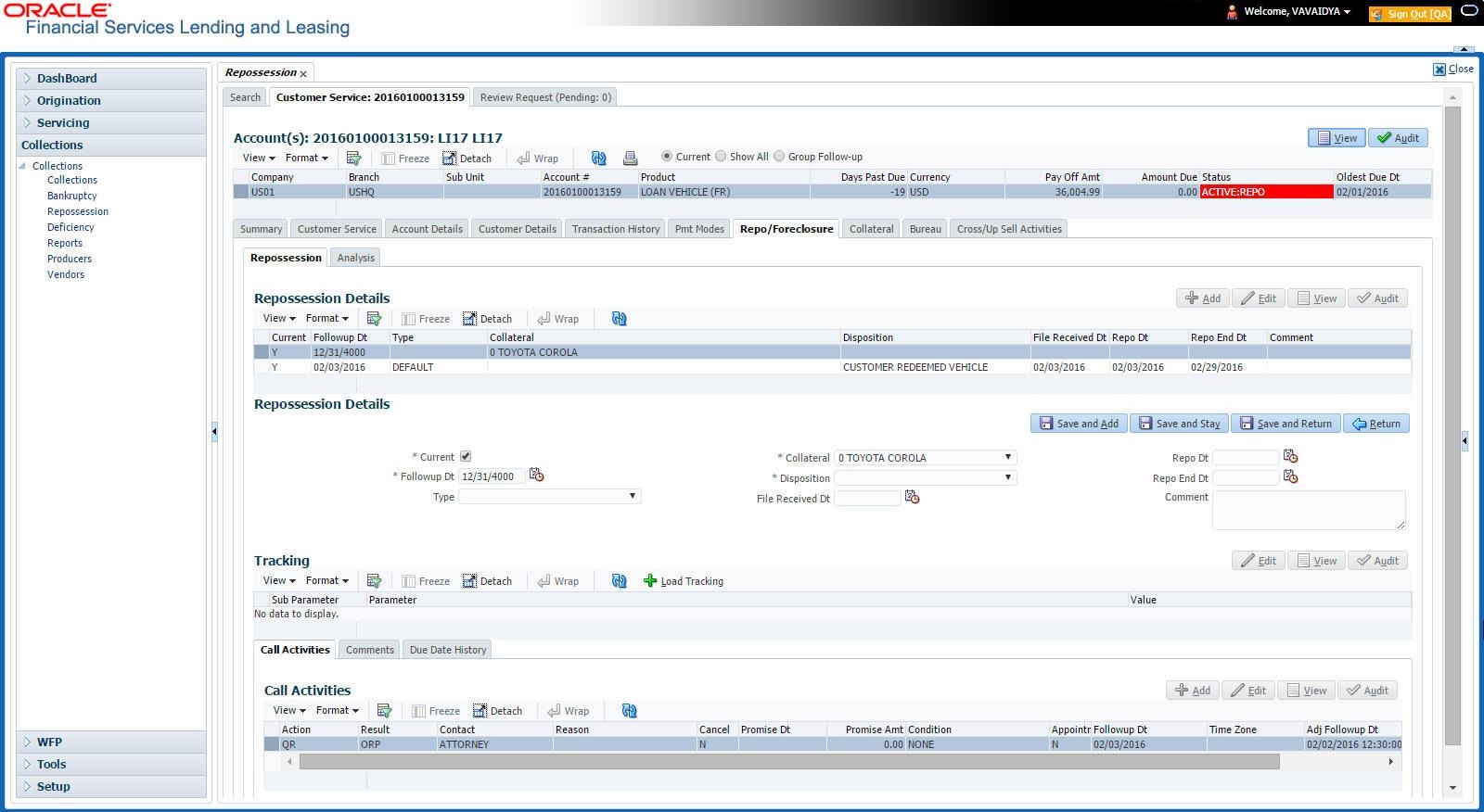This screenshot has width=1484, height=812.
Task: Switch to the Summary tab
Action: pyautogui.click(x=261, y=229)
